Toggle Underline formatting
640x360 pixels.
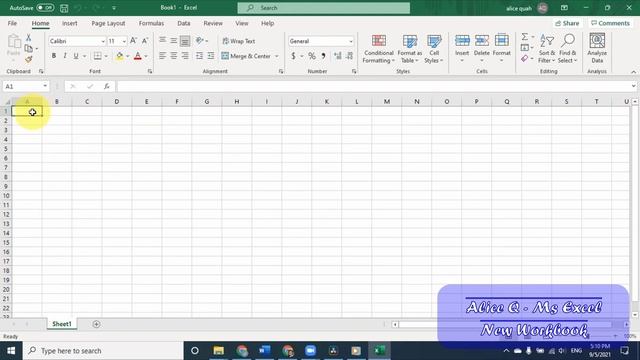(x=76, y=56)
